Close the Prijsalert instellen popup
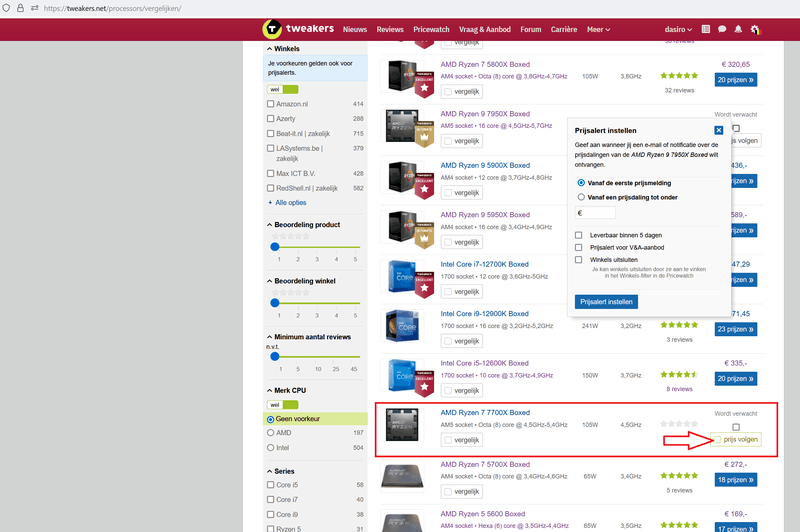800x532 pixels. (x=718, y=130)
